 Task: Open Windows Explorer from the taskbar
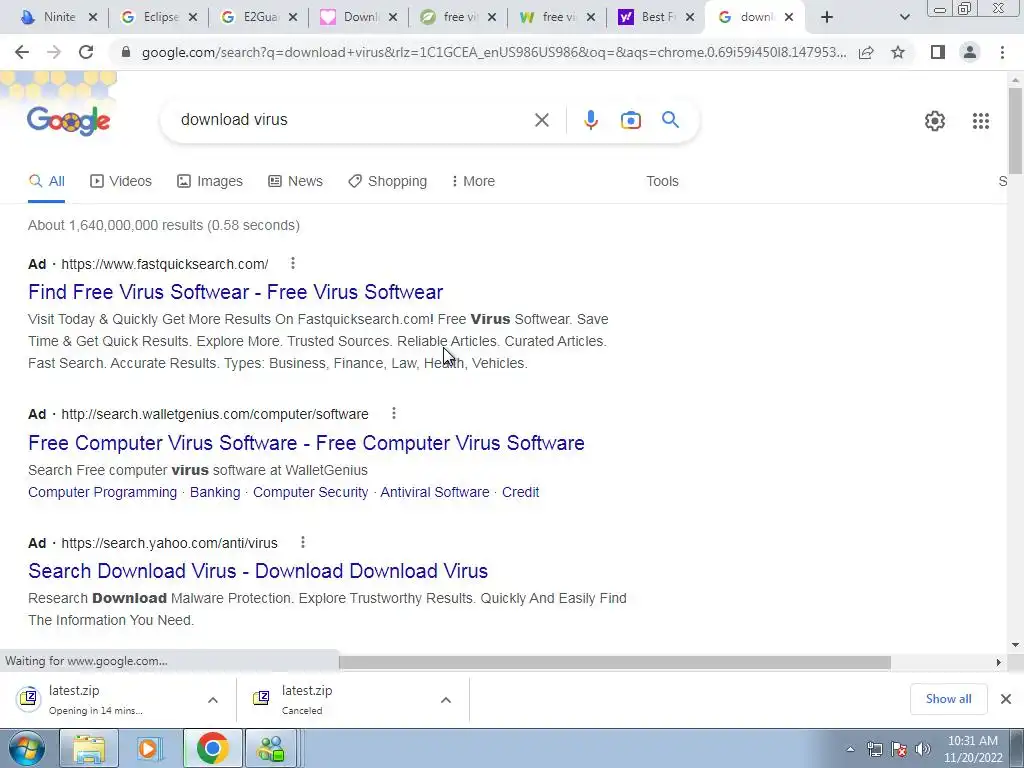pos(89,748)
